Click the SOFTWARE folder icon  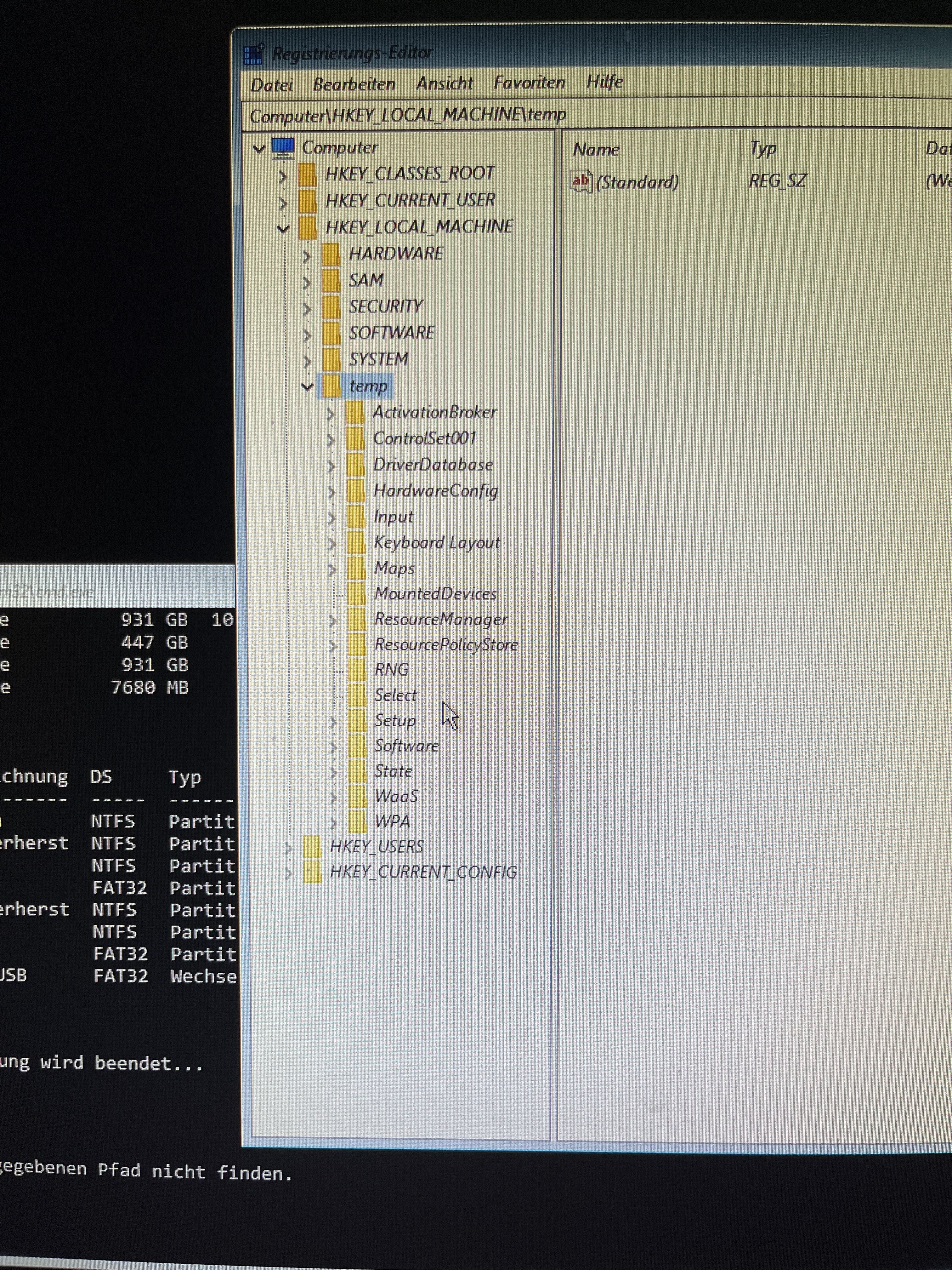(331, 334)
